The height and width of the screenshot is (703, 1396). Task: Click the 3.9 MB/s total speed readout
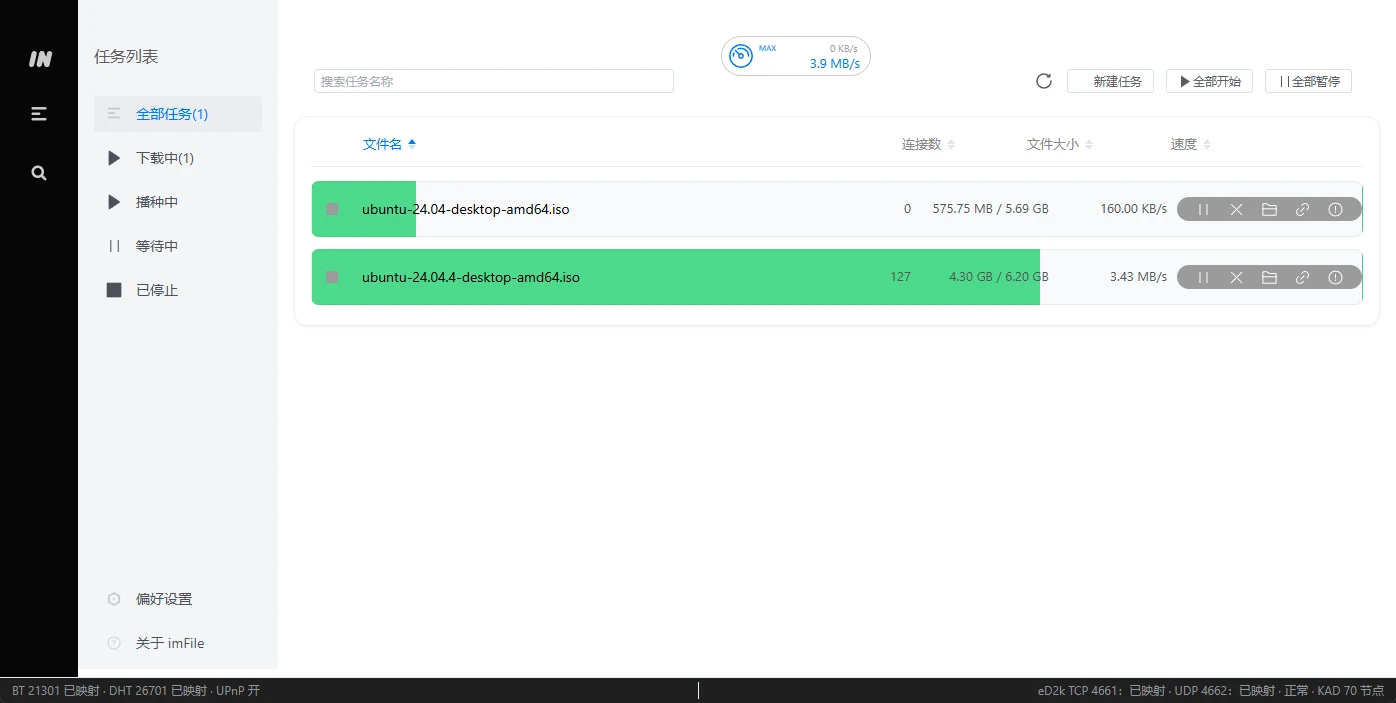tap(834, 64)
